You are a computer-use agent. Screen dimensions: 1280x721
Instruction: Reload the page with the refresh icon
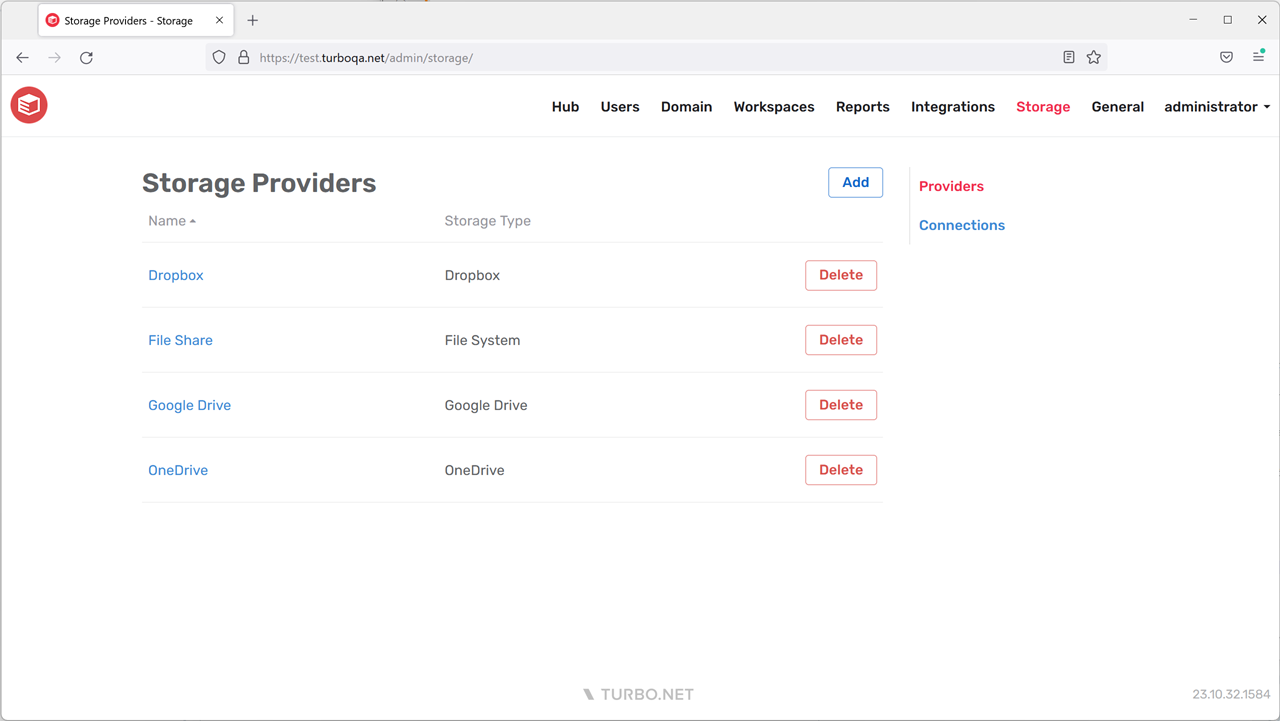[x=86, y=57]
